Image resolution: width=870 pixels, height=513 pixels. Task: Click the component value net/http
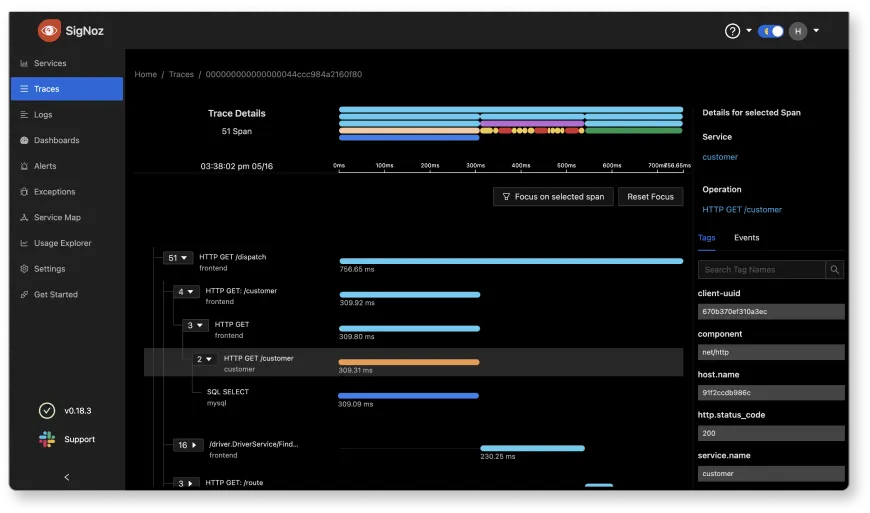pos(771,352)
